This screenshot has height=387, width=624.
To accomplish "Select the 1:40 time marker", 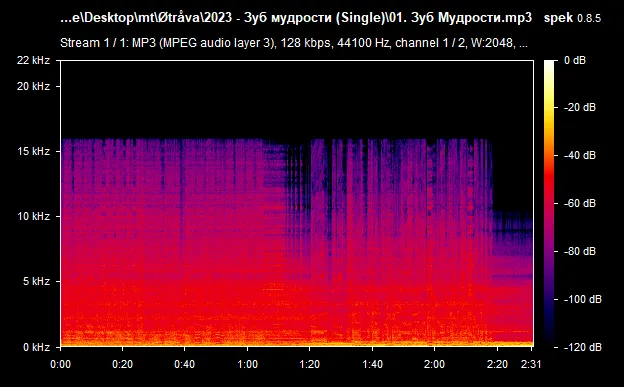I will [372, 364].
